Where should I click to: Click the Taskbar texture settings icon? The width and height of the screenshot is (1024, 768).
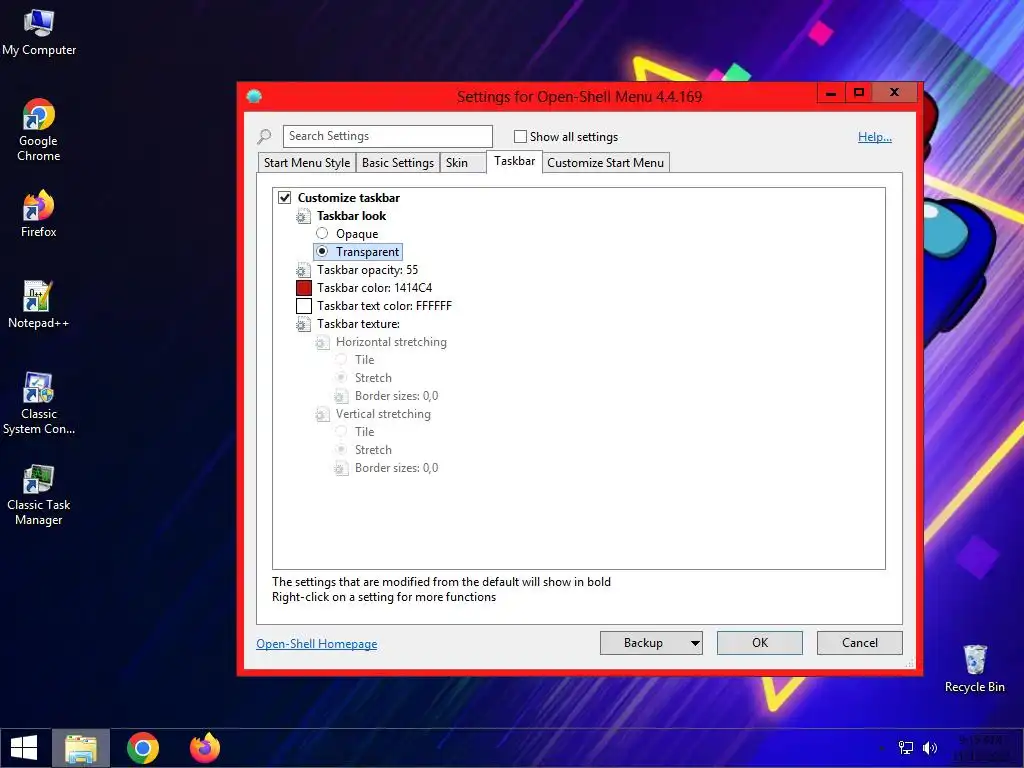[303, 324]
